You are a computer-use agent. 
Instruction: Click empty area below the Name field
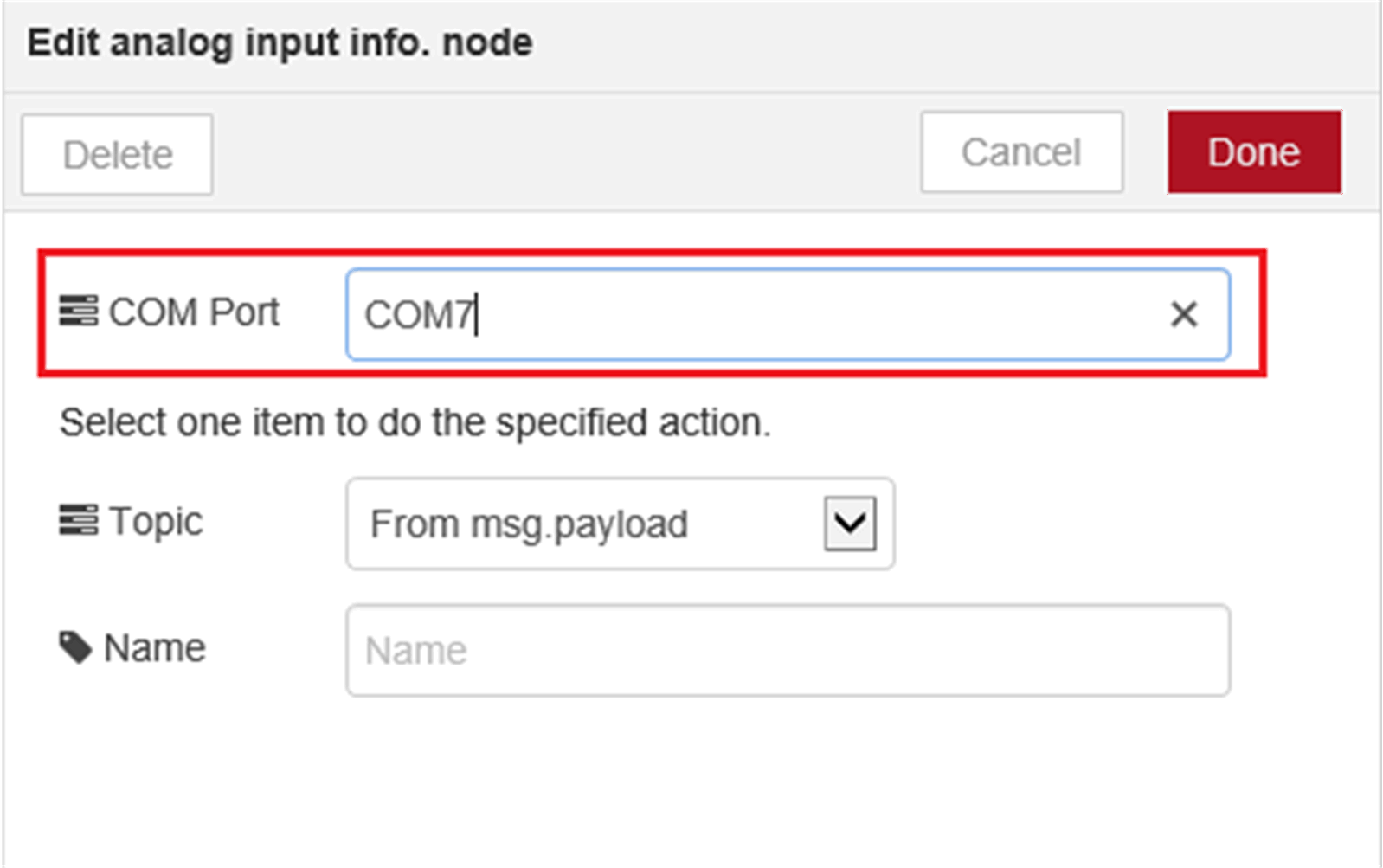pos(692,779)
